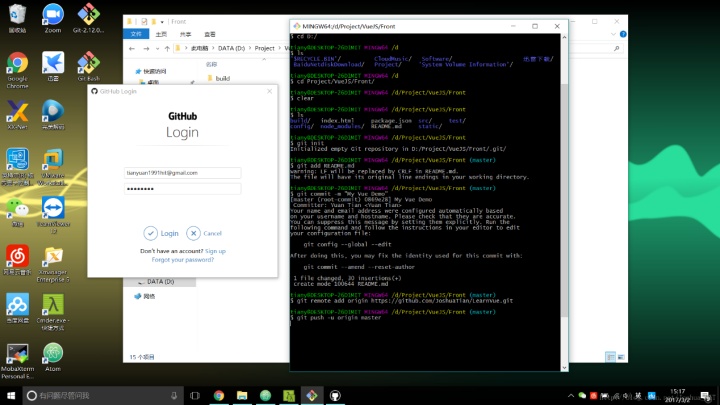The image size is (720, 405).
Task: Open the Recycle Bin icon
Action: tap(17, 15)
